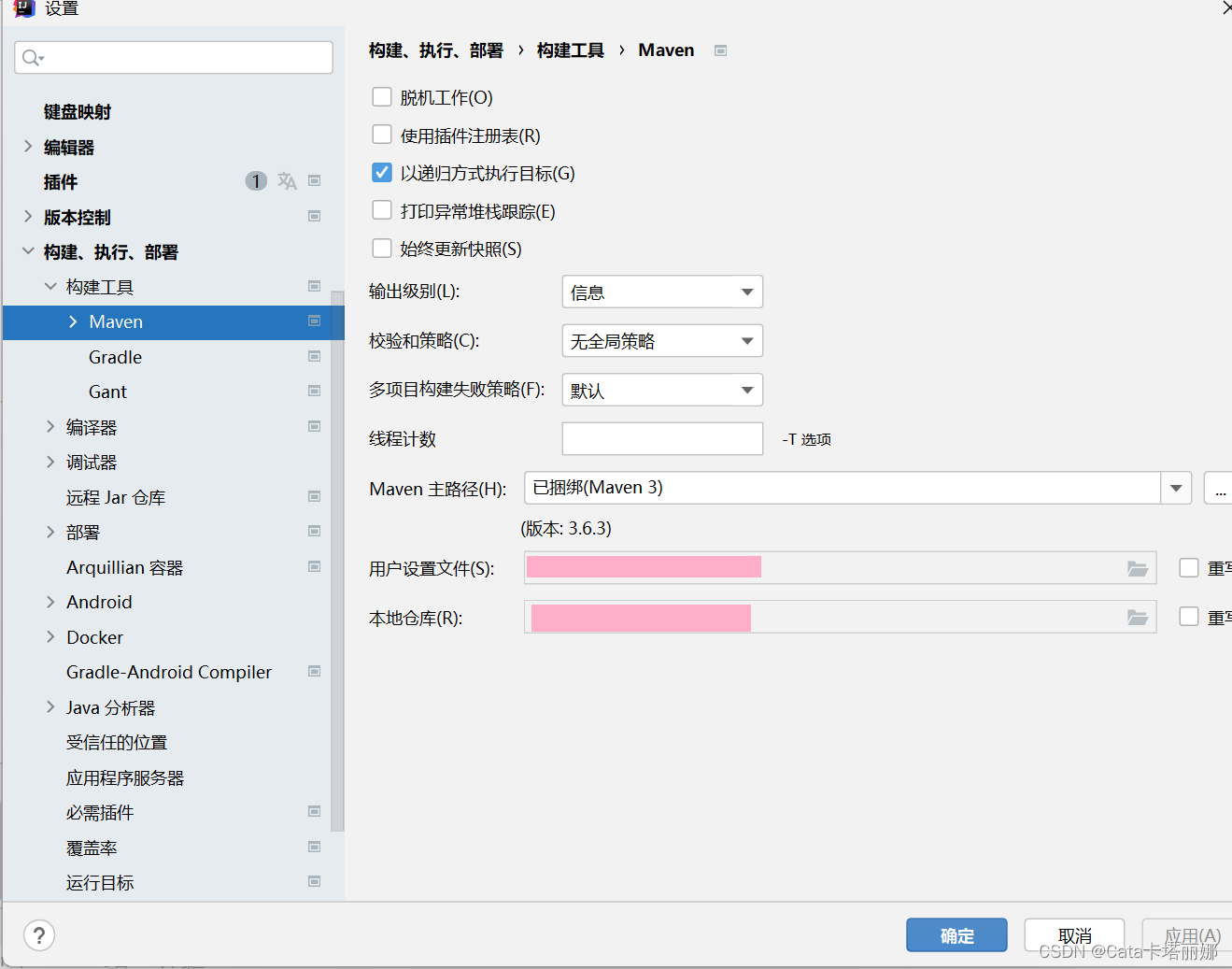Click the plugin update count badge

pyautogui.click(x=256, y=181)
